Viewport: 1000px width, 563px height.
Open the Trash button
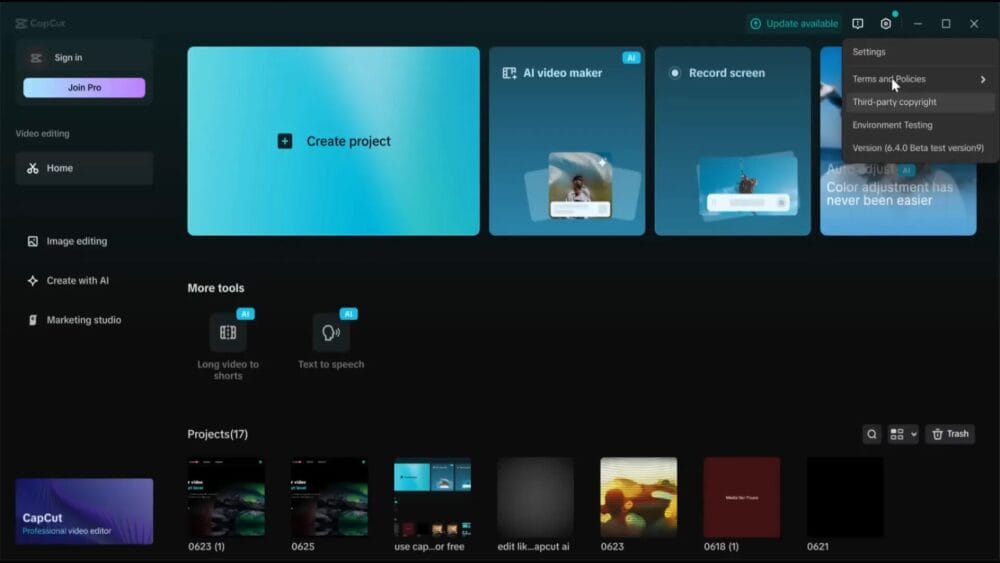click(950, 434)
